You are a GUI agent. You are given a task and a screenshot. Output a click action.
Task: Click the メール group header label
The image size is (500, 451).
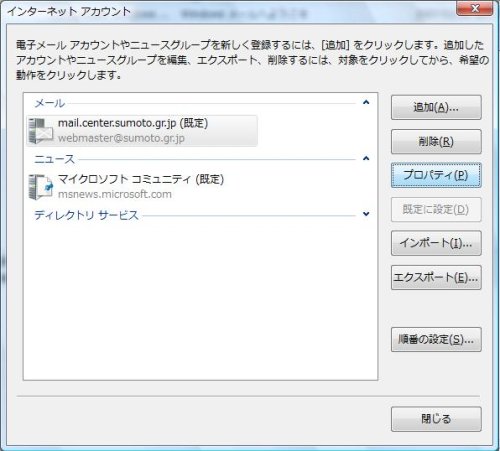50,103
